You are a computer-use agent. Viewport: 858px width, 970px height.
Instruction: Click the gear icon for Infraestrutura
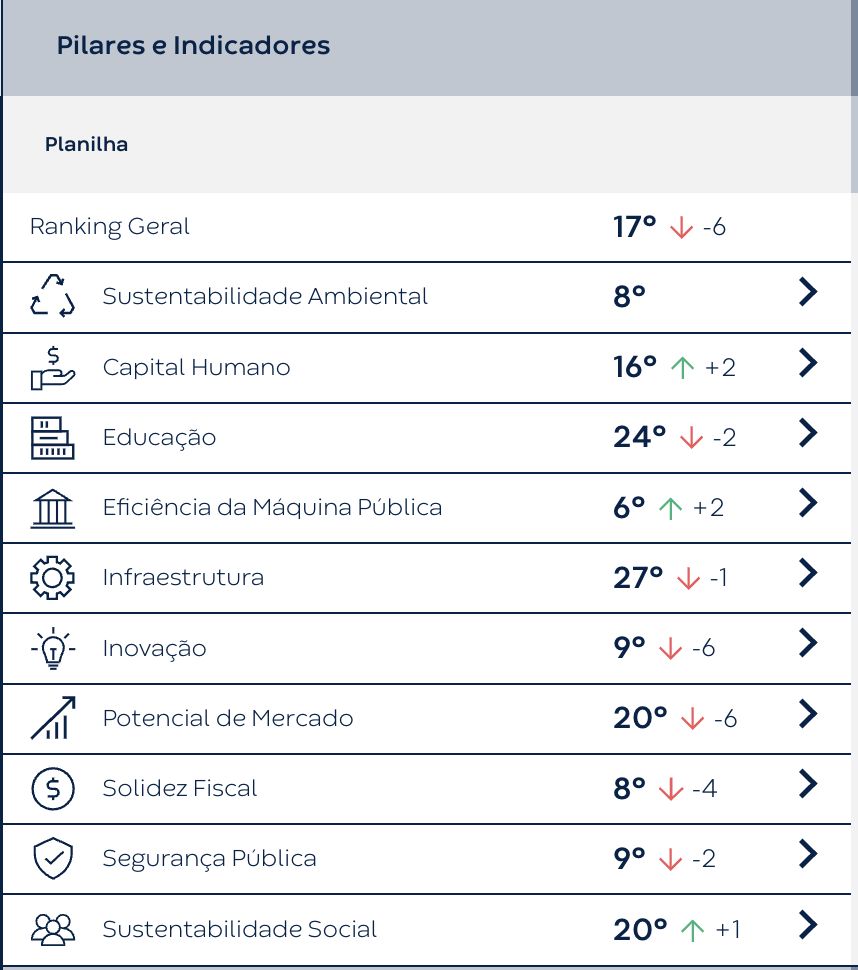point(53,578)
